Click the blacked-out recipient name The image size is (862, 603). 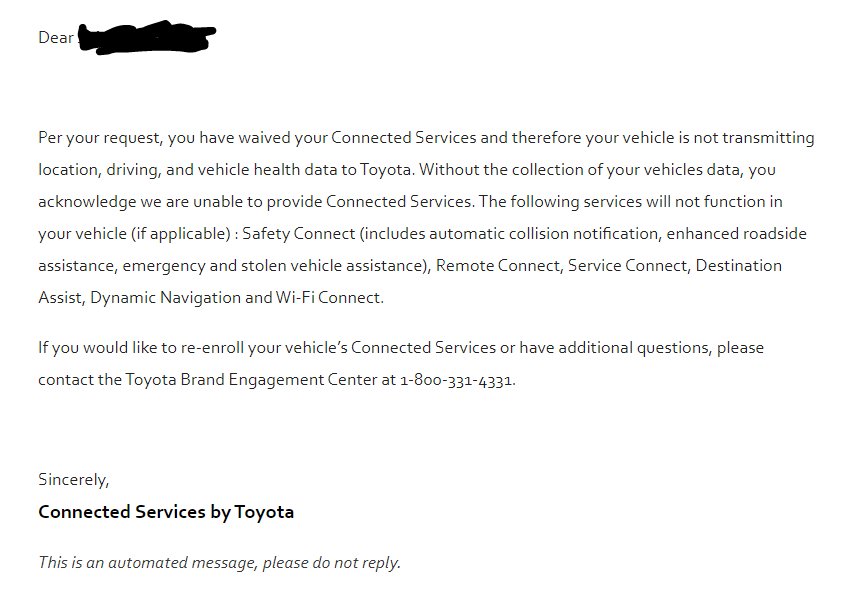147,37
